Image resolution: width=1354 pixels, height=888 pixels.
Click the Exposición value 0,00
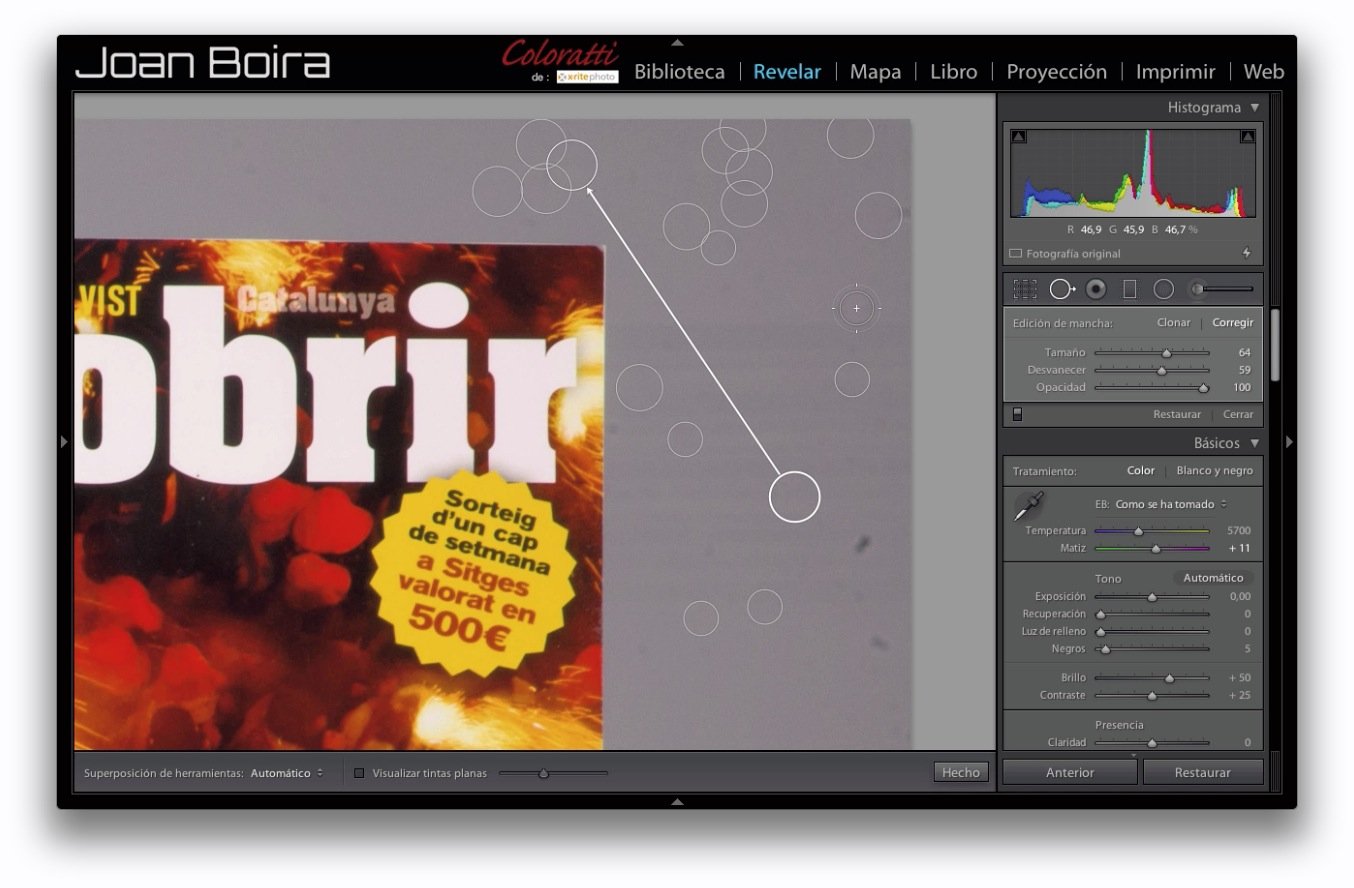pyautogui.click(x=1241, y=597)
